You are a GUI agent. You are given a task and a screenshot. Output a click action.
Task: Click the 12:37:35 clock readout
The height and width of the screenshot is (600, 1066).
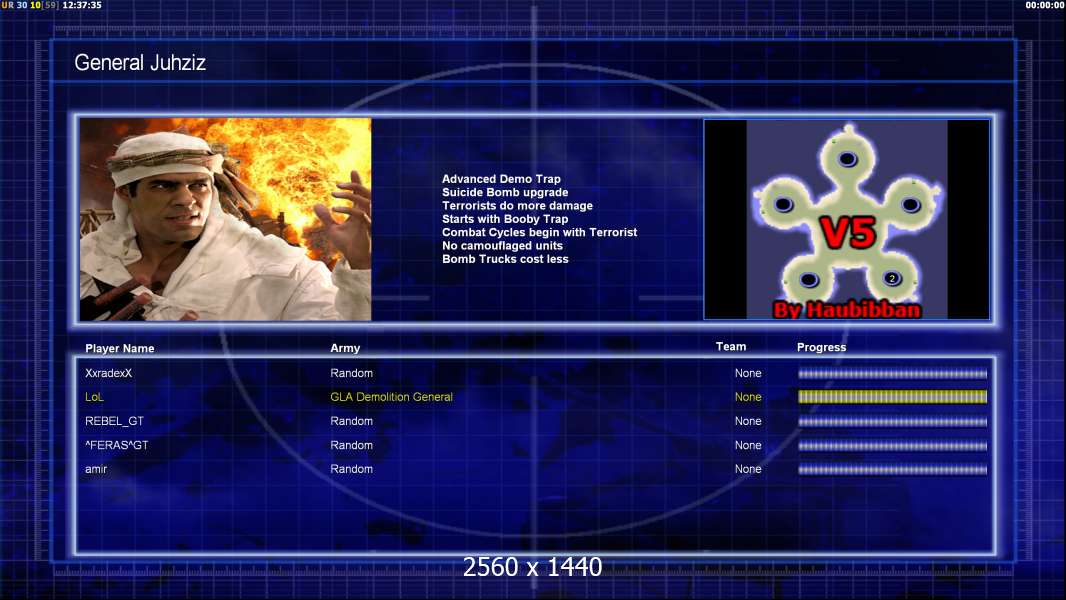pos(82,5)
